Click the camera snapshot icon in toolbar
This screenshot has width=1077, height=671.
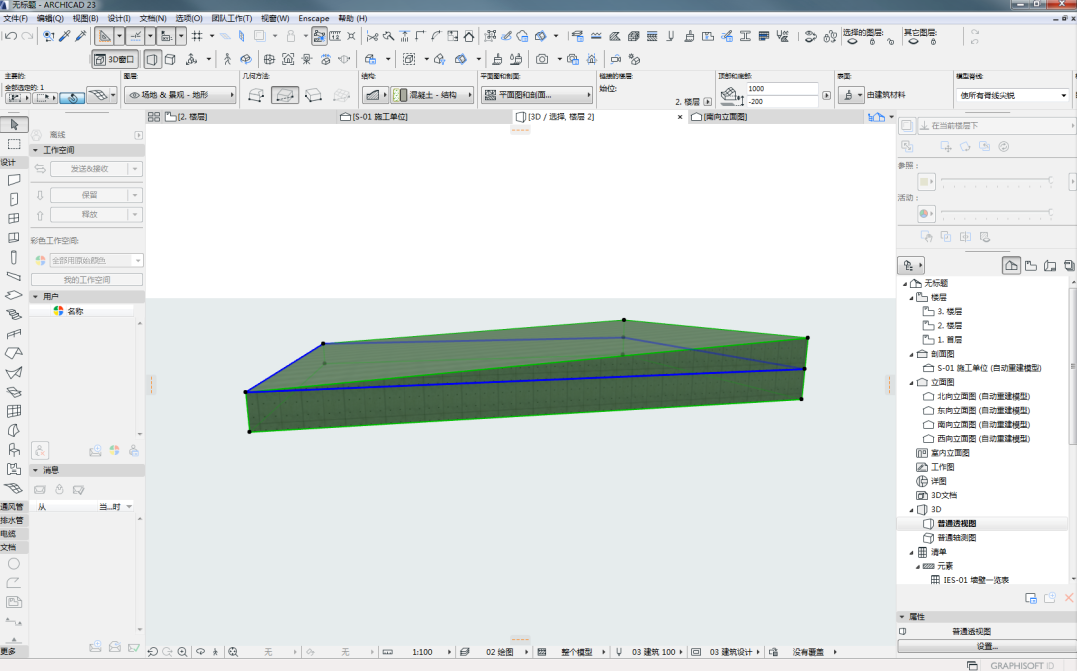point(542,59)
